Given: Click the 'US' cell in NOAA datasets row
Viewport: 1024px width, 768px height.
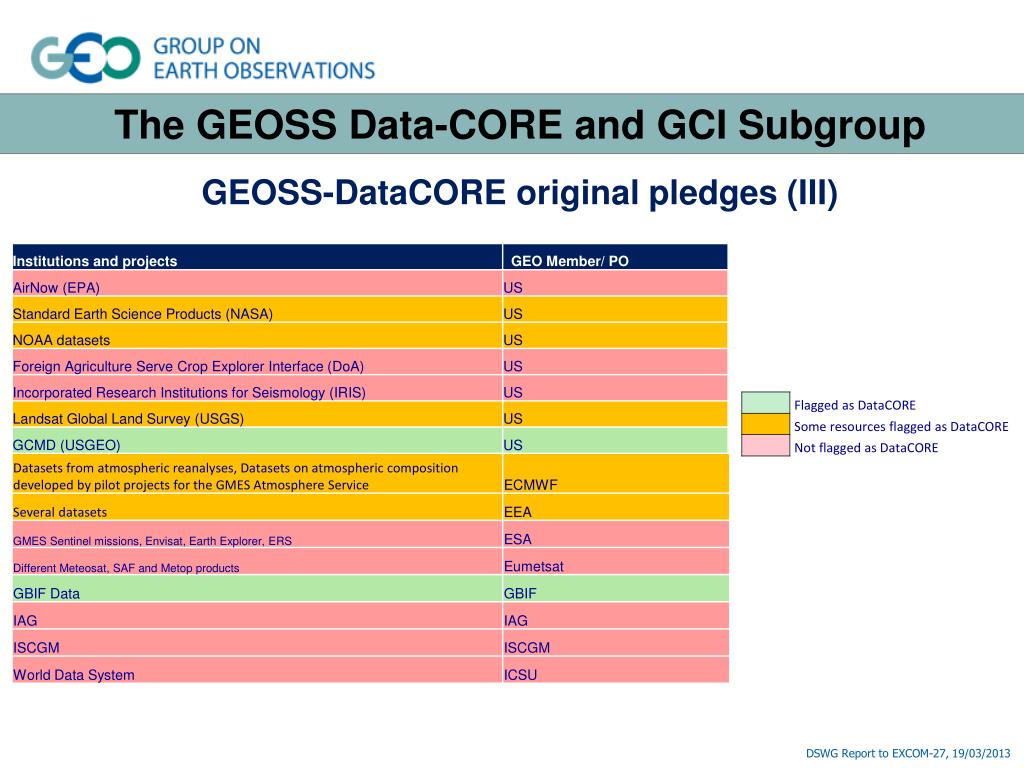Looking at the screenshot, I should tap(615, 336).
